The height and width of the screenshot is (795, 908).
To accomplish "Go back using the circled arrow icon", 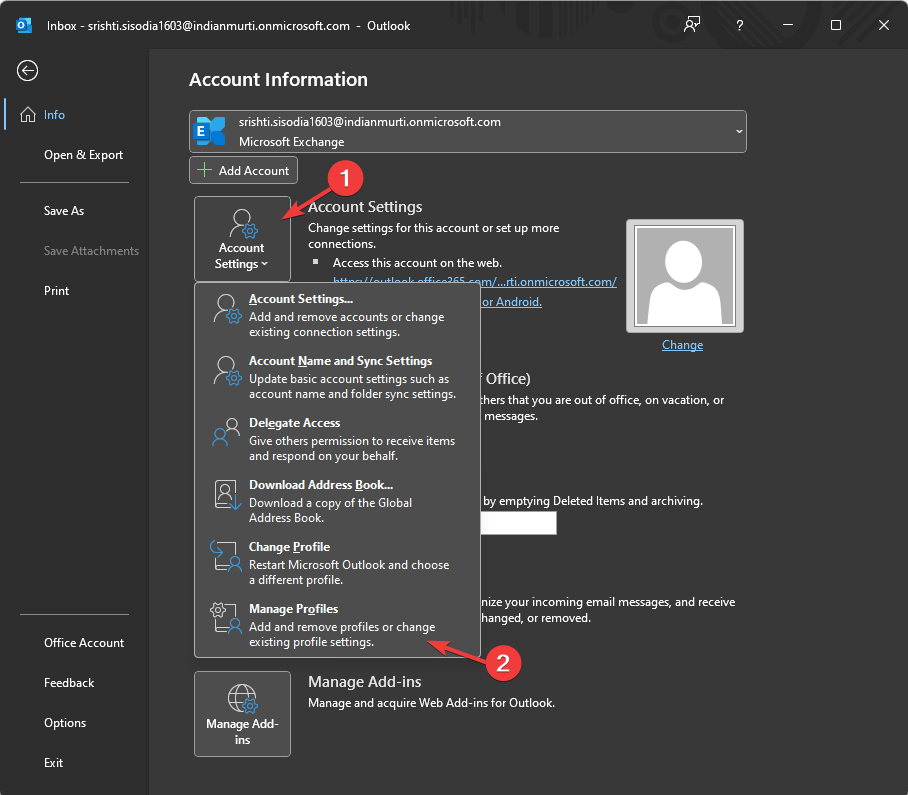I will [x=27, y=71].
